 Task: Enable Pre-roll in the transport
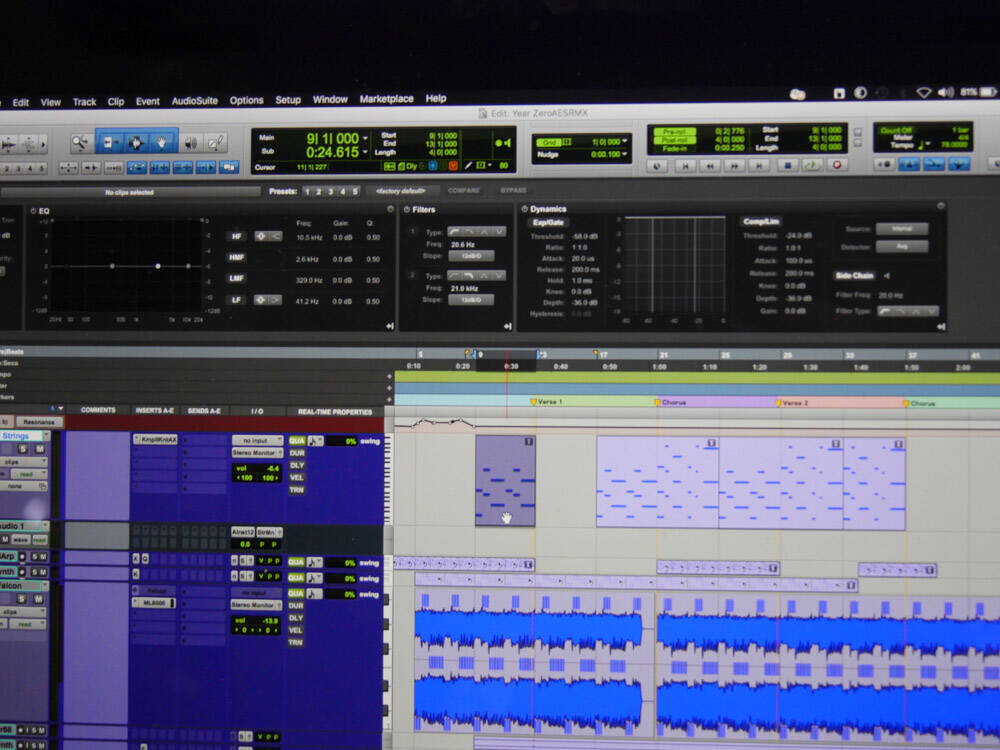click(675, 131)
